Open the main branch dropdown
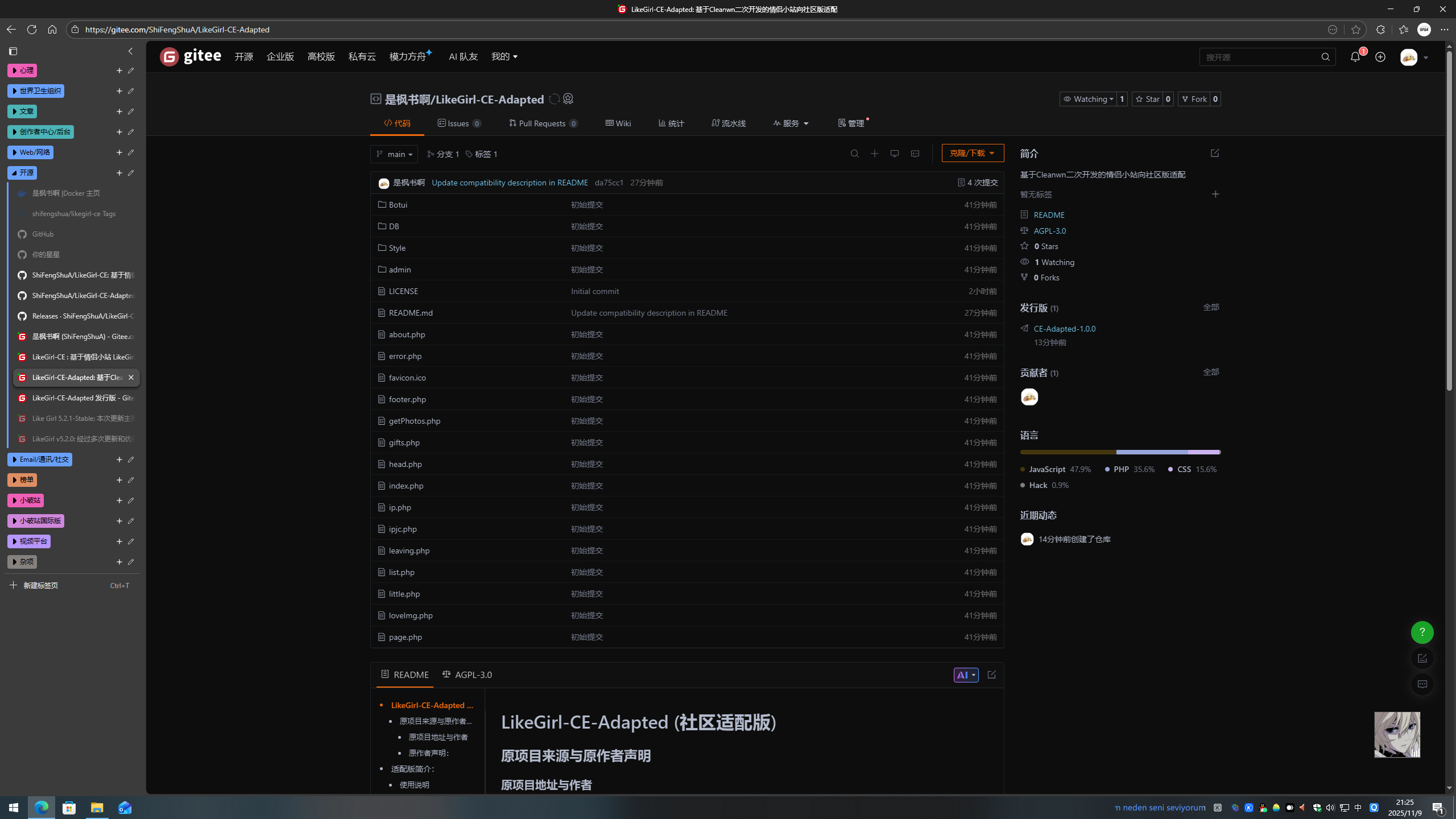The width and height of the screenshot is (1456, 819). tap(394, 154)
